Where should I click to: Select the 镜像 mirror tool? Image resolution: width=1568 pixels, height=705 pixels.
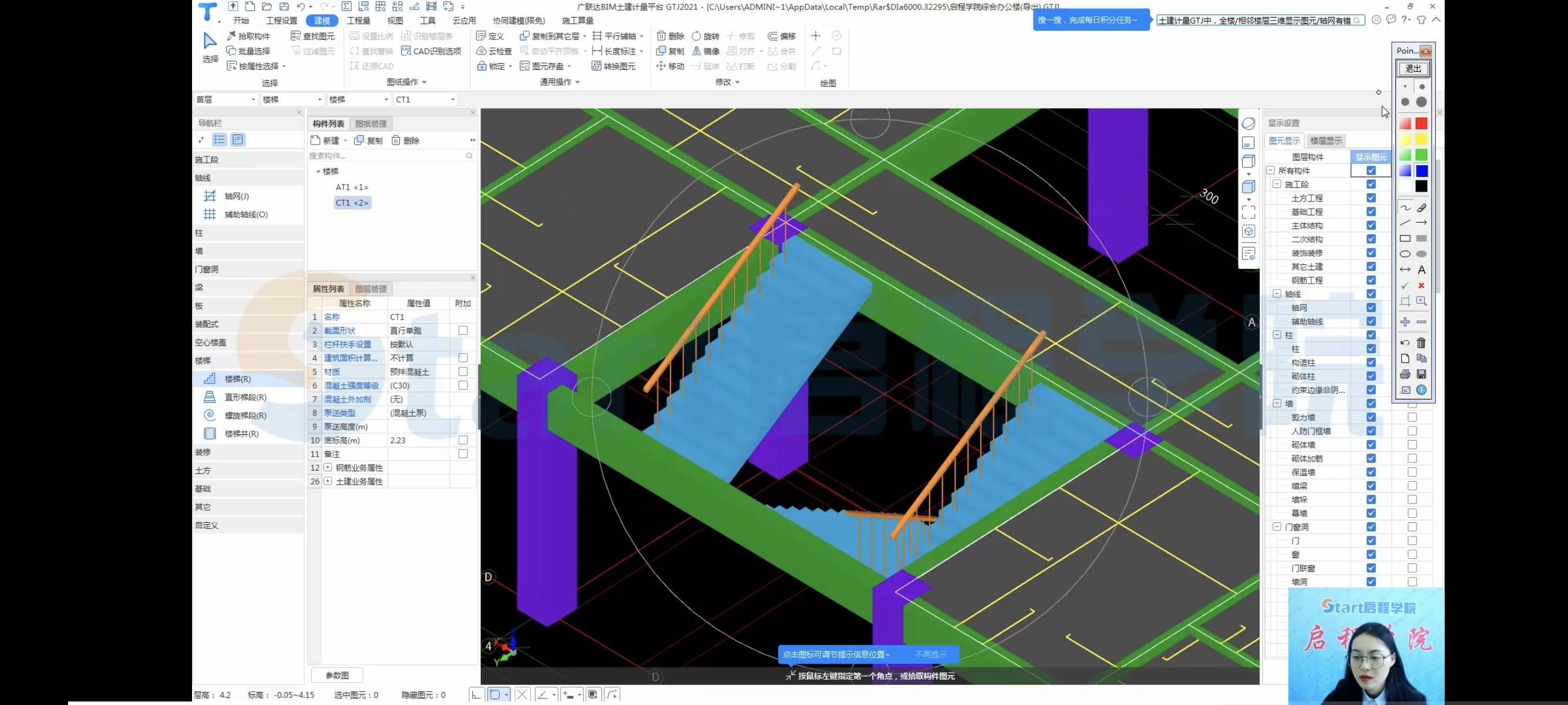point(705,51)
